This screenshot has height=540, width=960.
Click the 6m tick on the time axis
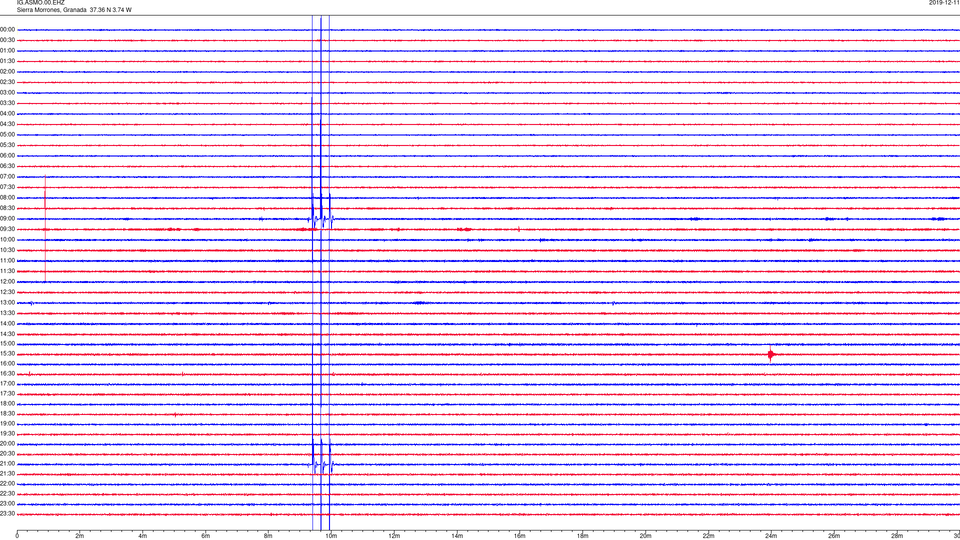click(206, 536)
